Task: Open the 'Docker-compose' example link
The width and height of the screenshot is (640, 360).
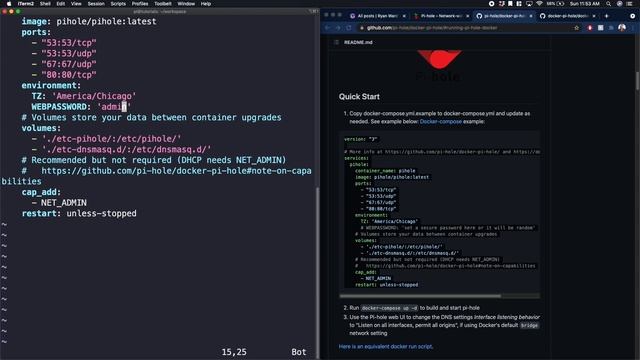Action: click(x=440, y=122)
